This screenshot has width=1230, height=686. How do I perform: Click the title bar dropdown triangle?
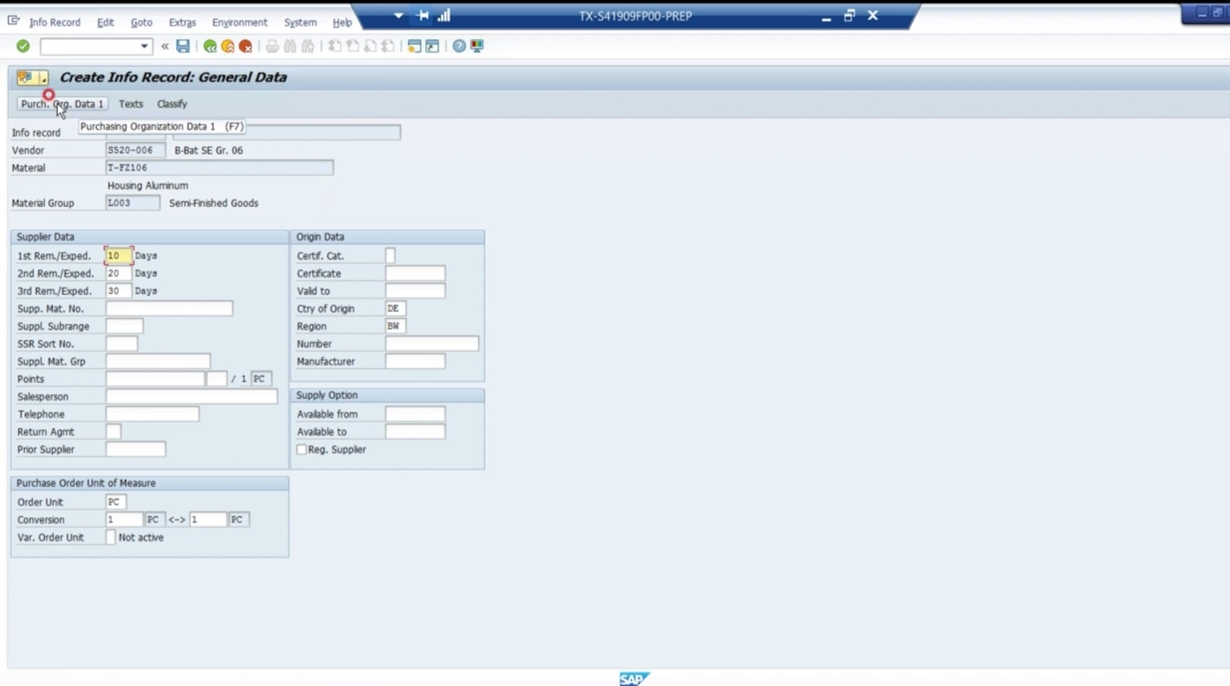398,16
